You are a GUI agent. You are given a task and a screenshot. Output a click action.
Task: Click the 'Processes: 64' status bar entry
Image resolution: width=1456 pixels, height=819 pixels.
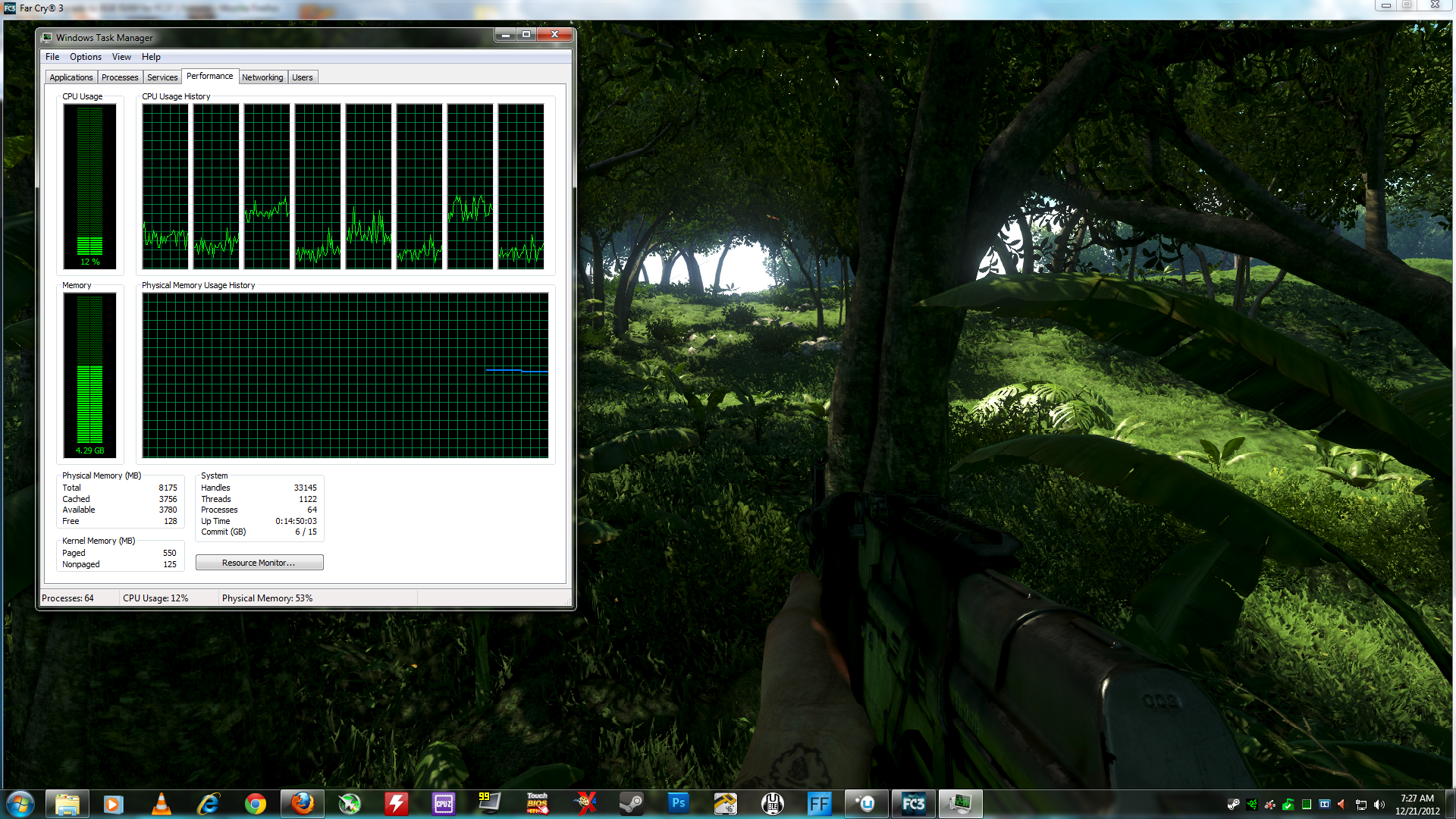[68, 598]
